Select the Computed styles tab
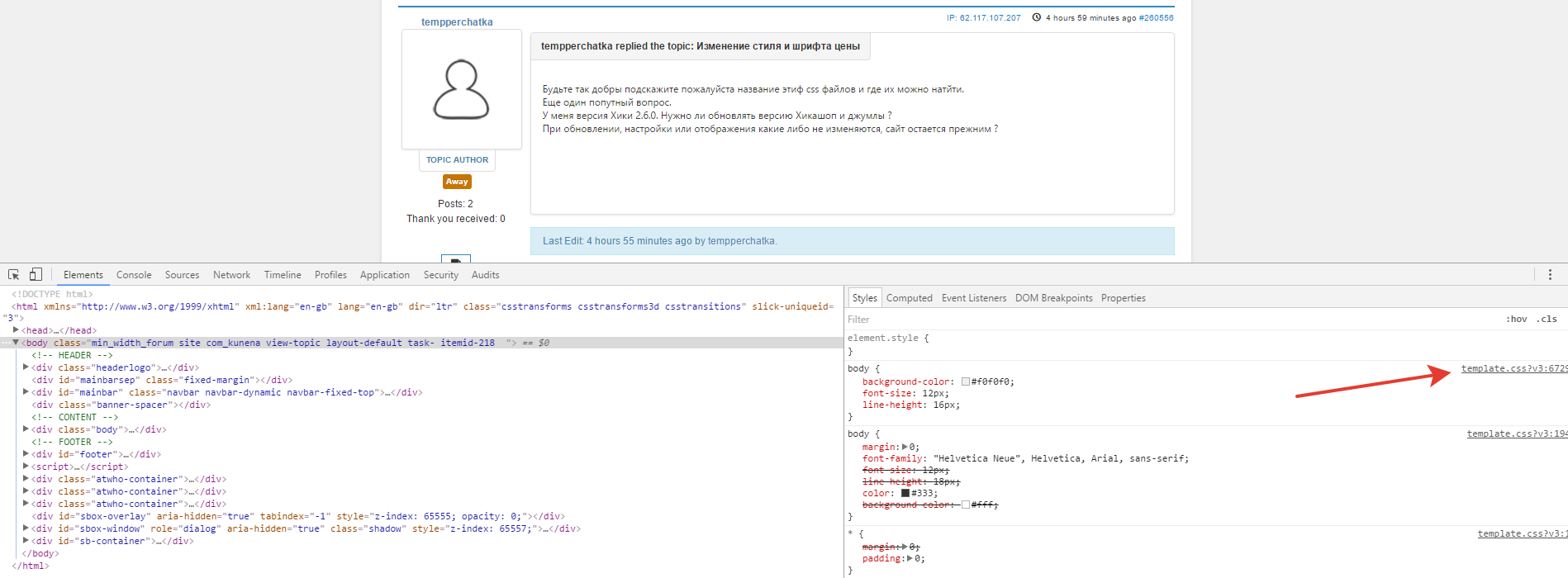 pyautogui.click(x=909, y=298)
